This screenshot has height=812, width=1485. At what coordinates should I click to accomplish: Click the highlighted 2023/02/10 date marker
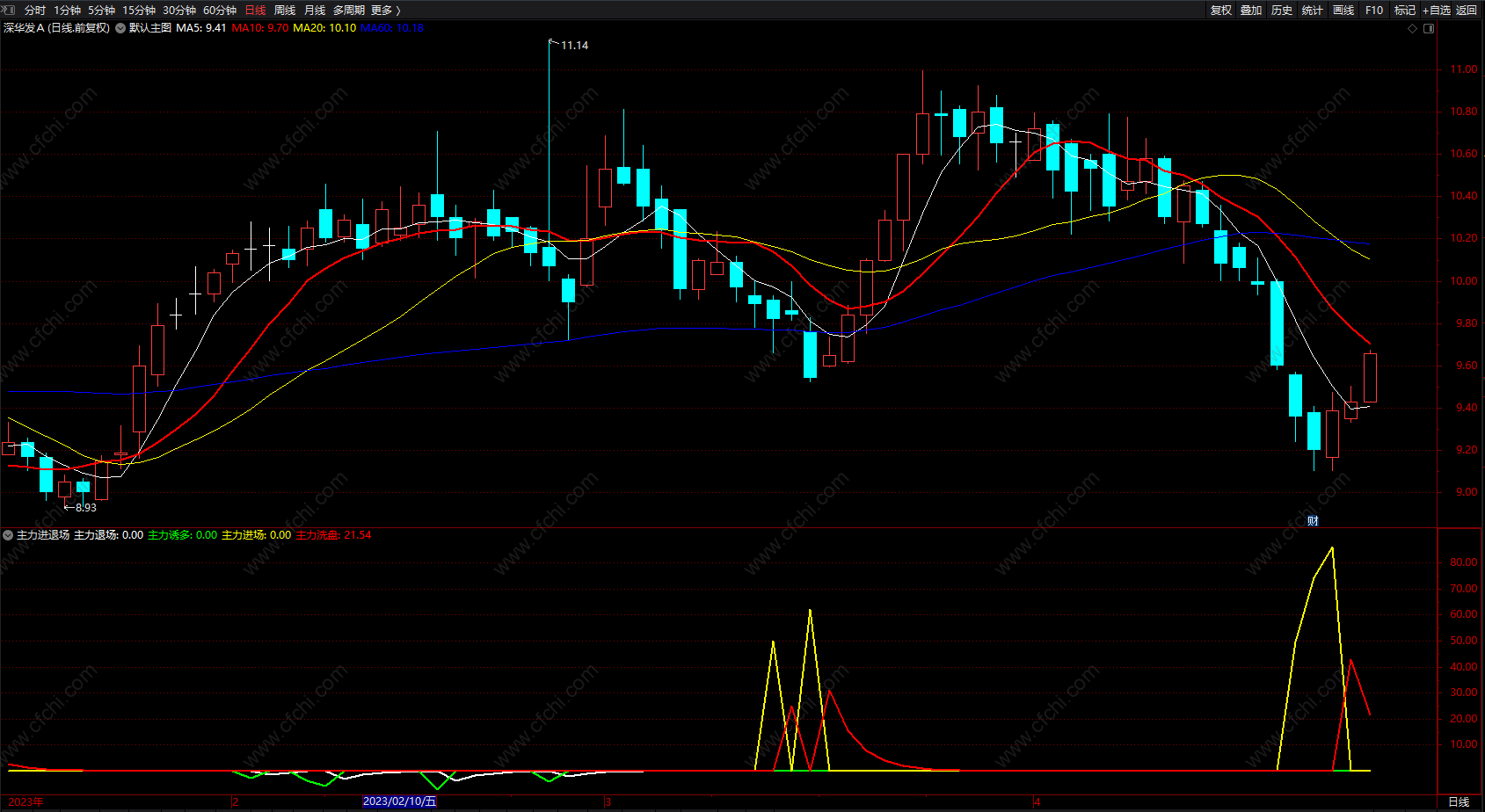[399, 801]
